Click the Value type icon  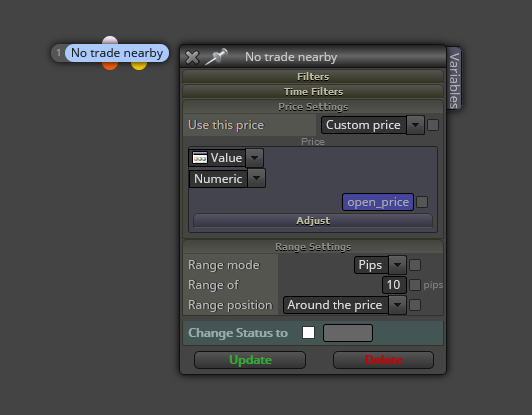[200, 158]
